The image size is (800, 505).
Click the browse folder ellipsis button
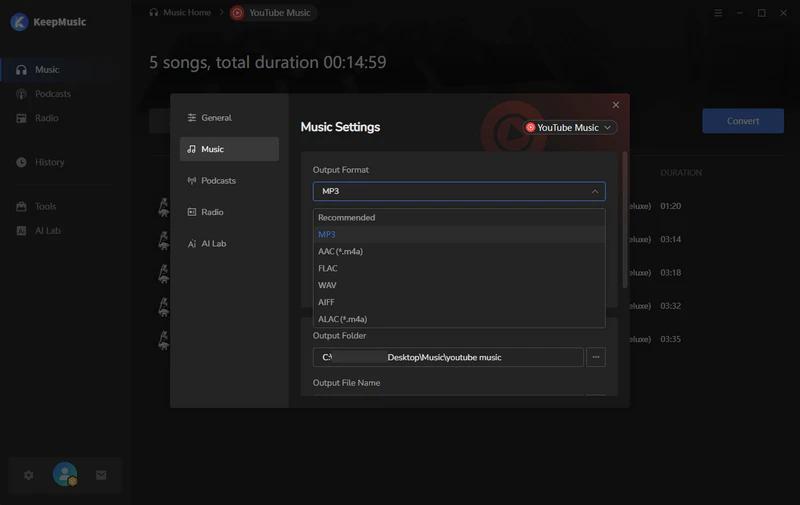coord(595,357)
